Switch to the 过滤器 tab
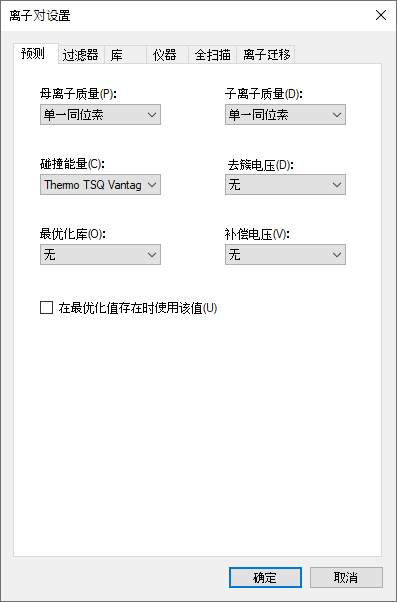This screenshot has height=602, width=397. pyautogui.click(x=81, y=55)
